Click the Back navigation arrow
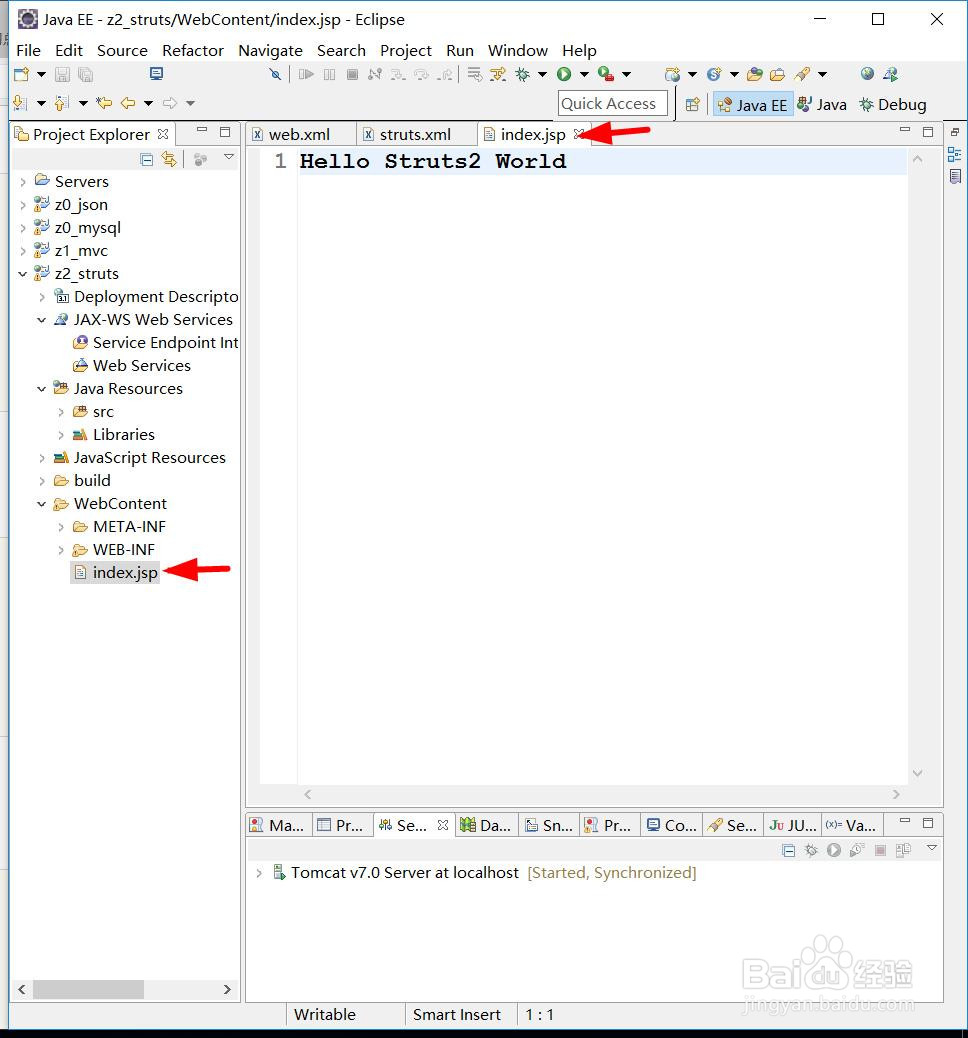Image resolution: width=968 pixels, height=1038 pixels. [x=128, y=103]
